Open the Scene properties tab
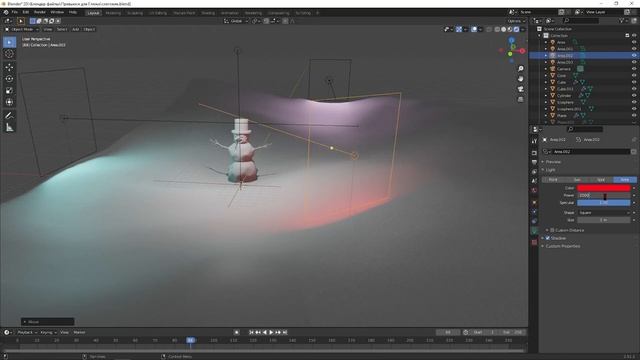This screenshot has width=640, height=360. [x=534, y=181]
